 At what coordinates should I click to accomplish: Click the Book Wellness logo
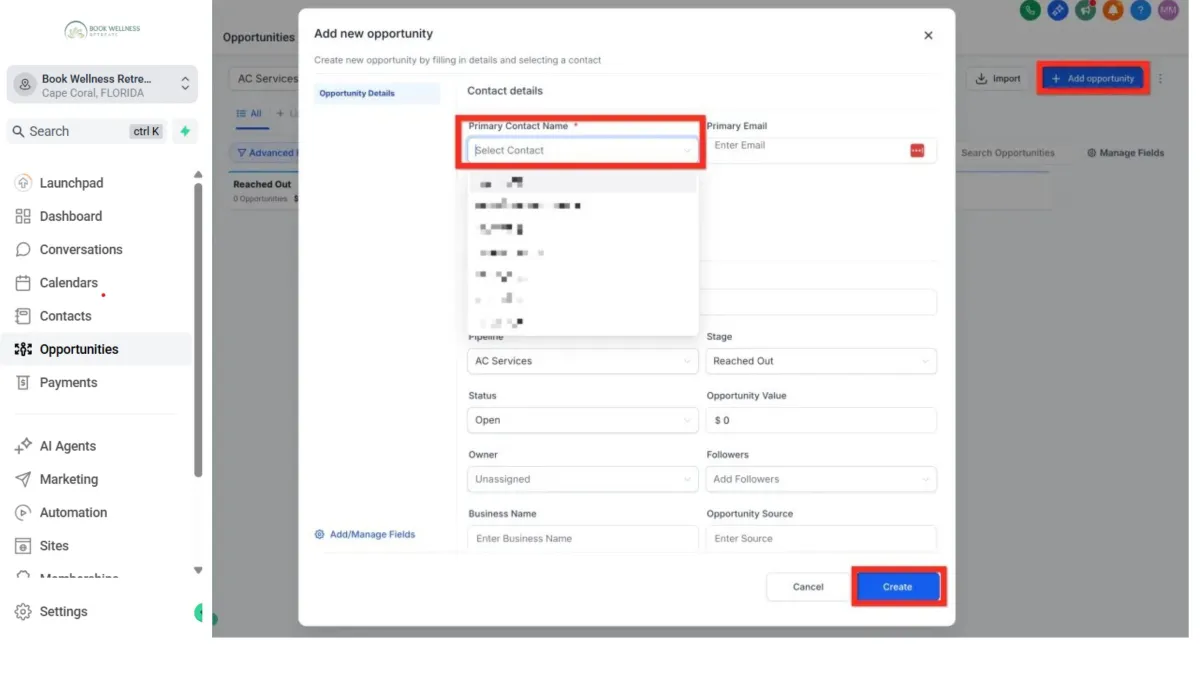click(103, 30)
